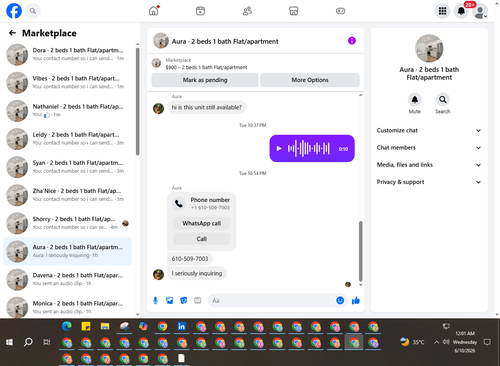This screenshot has height=366, width=500.
Task: Choose a GIF icon
Action: 198,301
